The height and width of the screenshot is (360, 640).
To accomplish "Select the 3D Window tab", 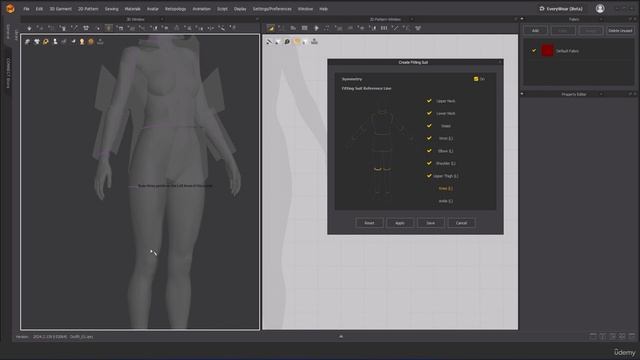I will click(x=135, y=19).
